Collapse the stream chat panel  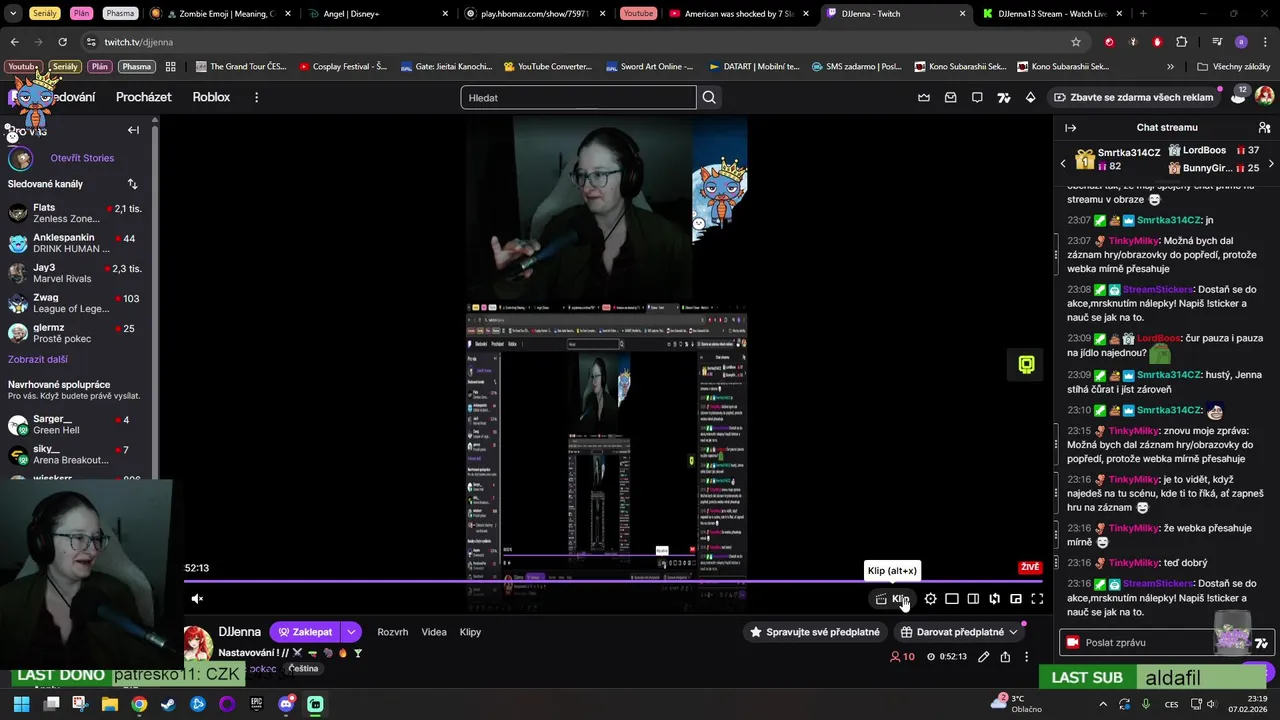[x=1070, y=128]
